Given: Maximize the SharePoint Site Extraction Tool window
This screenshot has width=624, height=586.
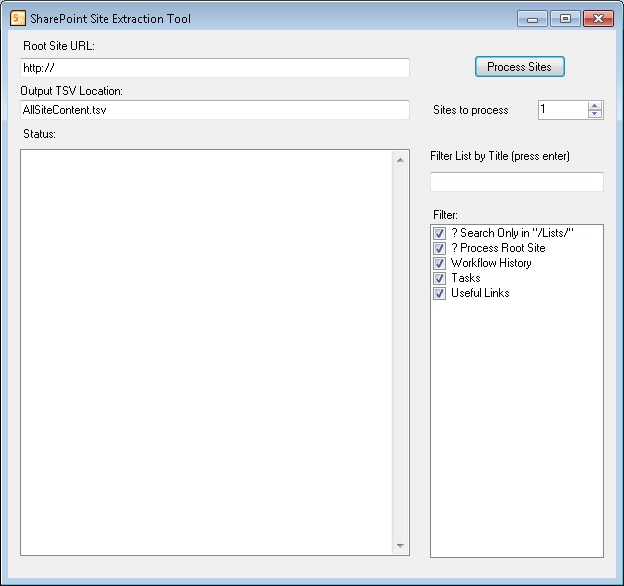Looking at the screenshot, I should point(565,19).
